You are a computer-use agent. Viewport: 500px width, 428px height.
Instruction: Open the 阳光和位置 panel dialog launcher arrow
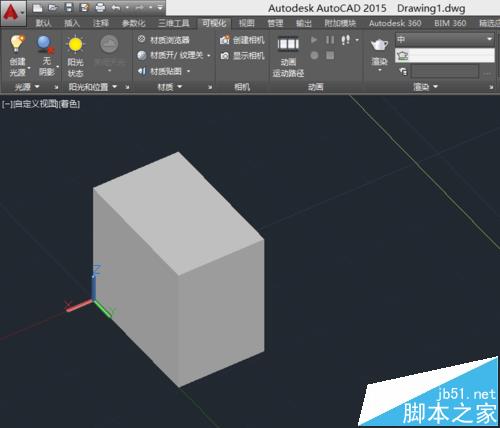tap(127, 87)
